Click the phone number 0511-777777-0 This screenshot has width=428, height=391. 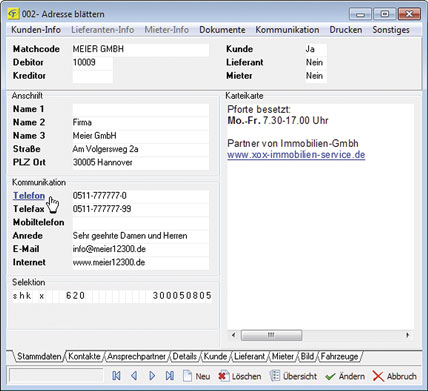click(141, 196)
